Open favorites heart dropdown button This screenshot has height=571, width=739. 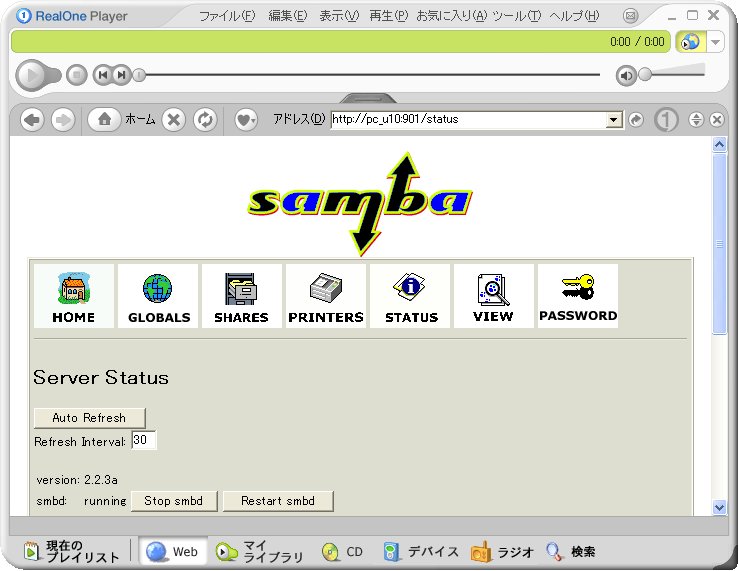pos(246,120)
